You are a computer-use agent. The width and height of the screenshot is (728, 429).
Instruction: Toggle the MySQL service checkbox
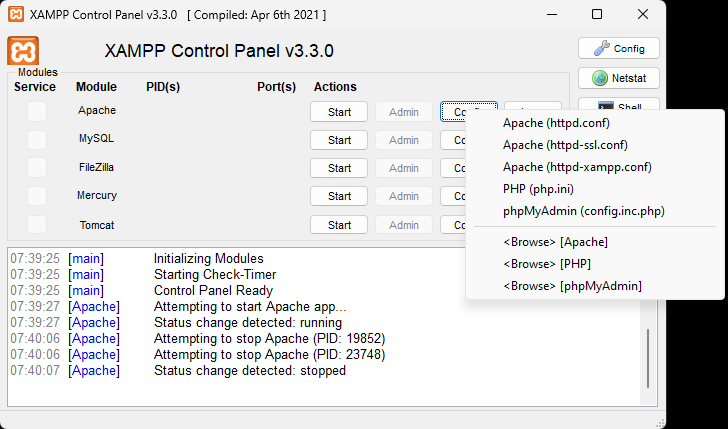(37, 140)
